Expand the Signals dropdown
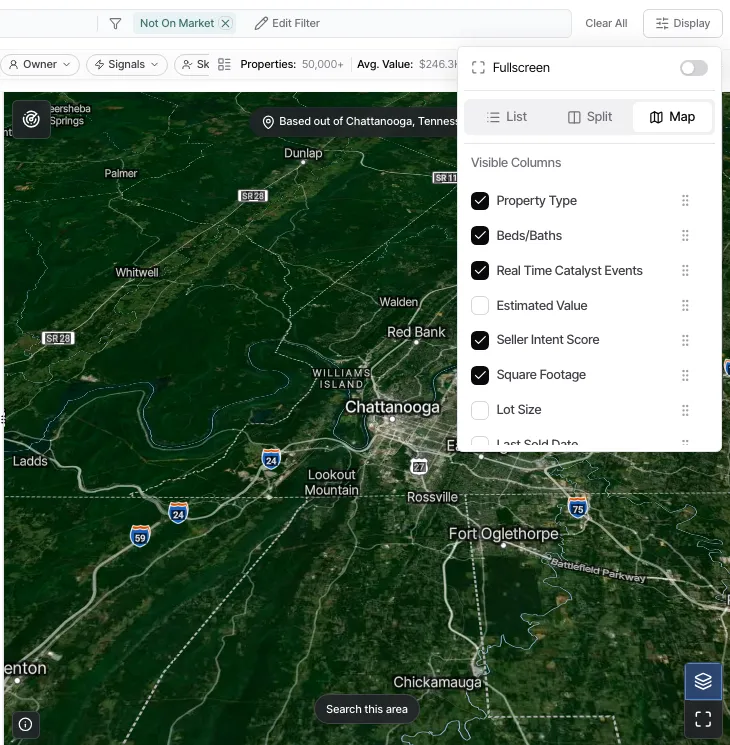Screen dimensions: 730x745 (x=126, y=64)
